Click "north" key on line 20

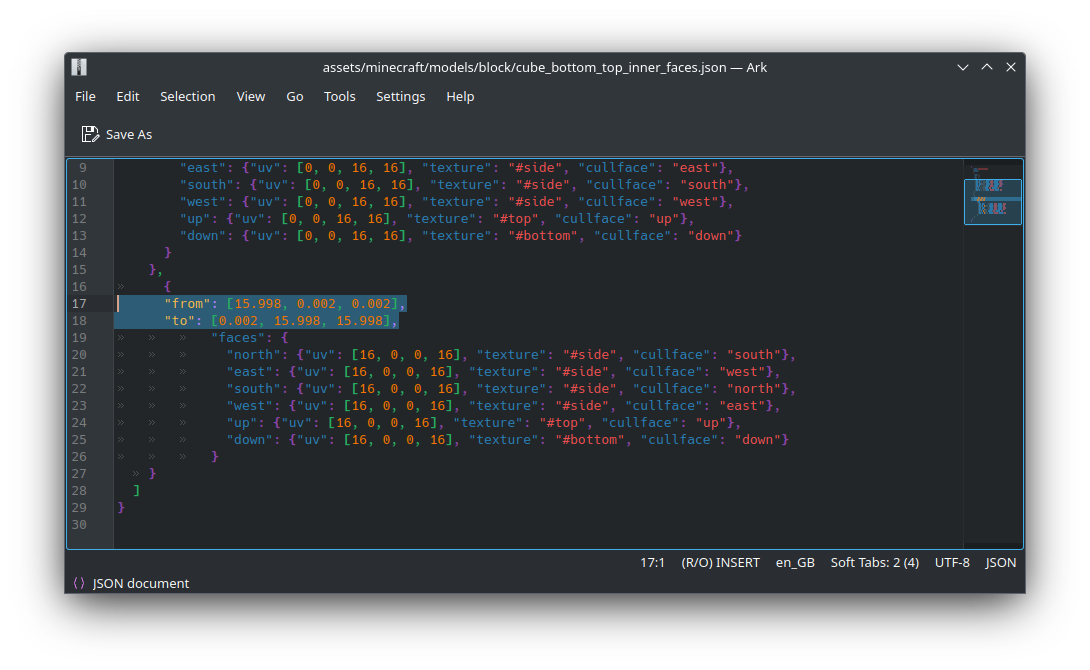pyautogui.click(x=254, y=354)
